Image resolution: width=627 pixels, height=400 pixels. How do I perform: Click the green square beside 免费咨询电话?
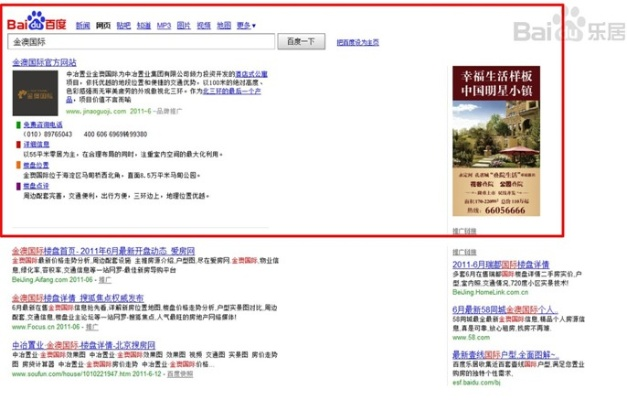coord(18,125)
